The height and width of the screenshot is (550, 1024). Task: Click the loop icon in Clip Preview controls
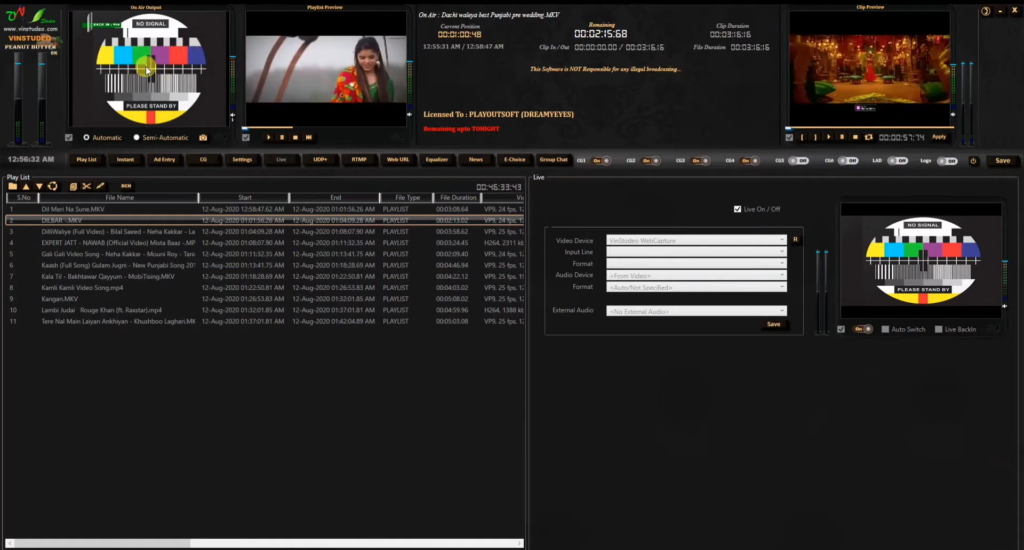pos(868,137)
